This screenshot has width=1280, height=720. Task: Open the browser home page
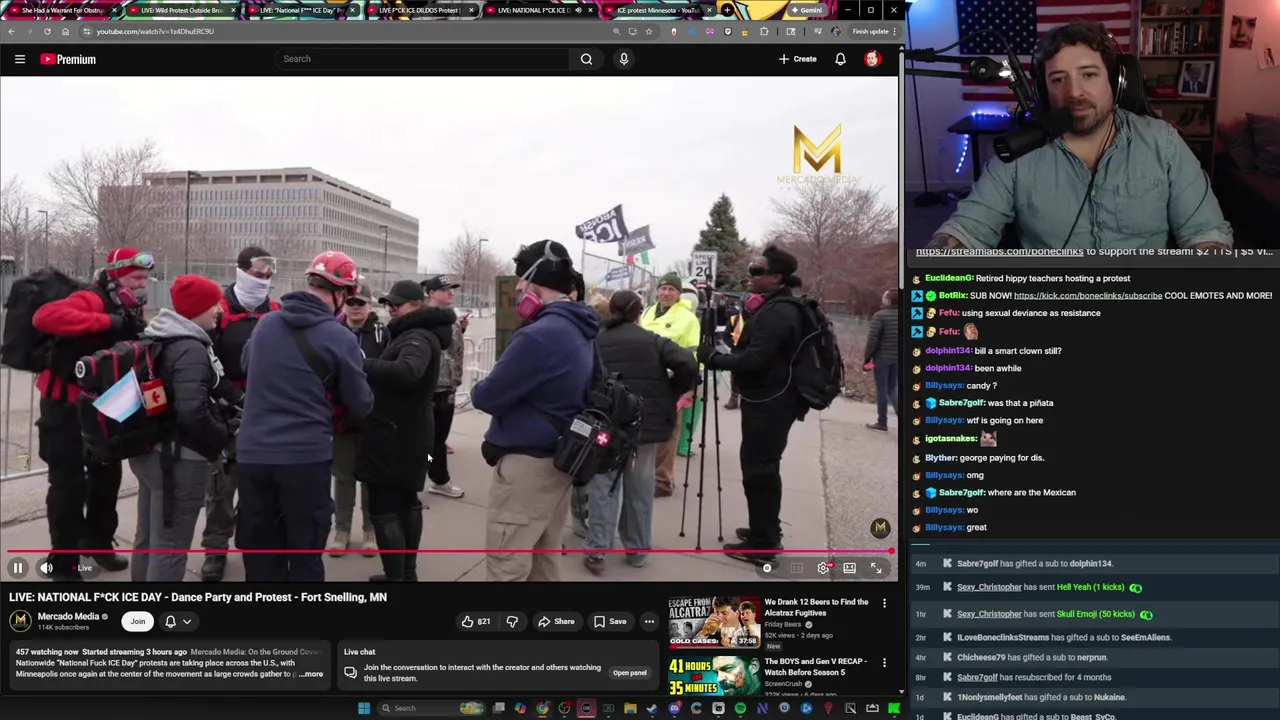point(65,31)
